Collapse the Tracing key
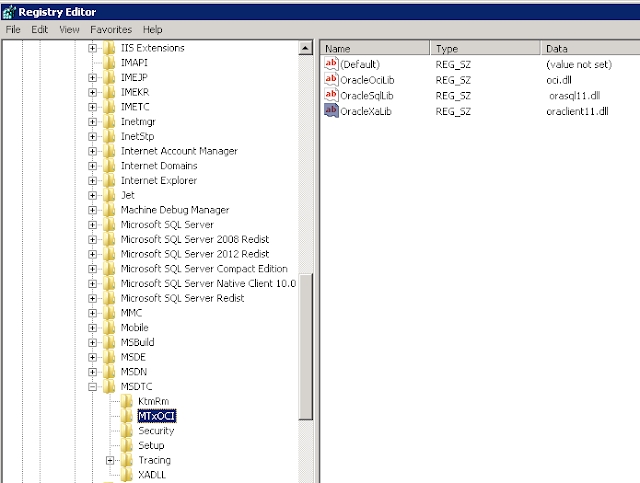Screen dimensions: 640x483 click(x=110, y=460)
